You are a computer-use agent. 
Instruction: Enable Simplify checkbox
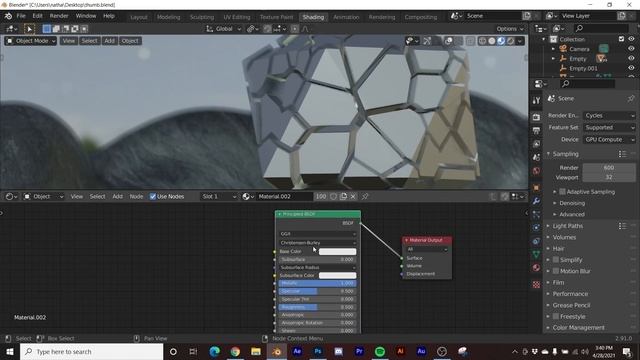(556, 260)
